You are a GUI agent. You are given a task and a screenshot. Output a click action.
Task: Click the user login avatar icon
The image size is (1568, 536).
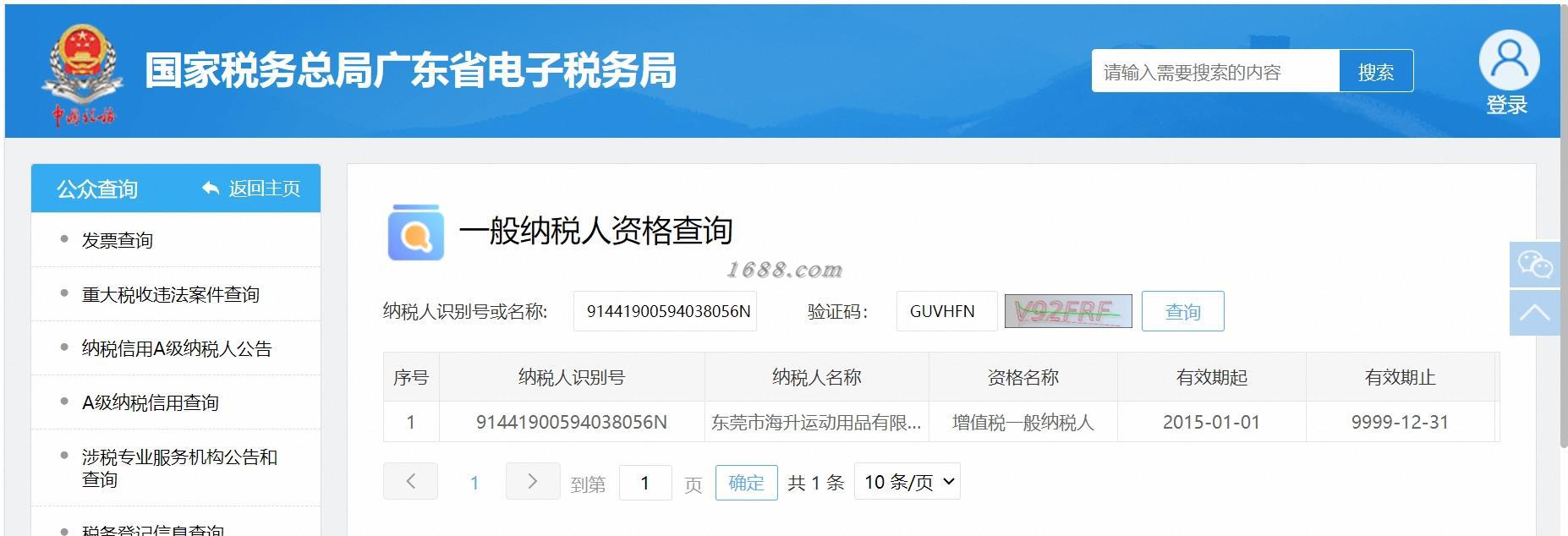tap(1509, 59)
